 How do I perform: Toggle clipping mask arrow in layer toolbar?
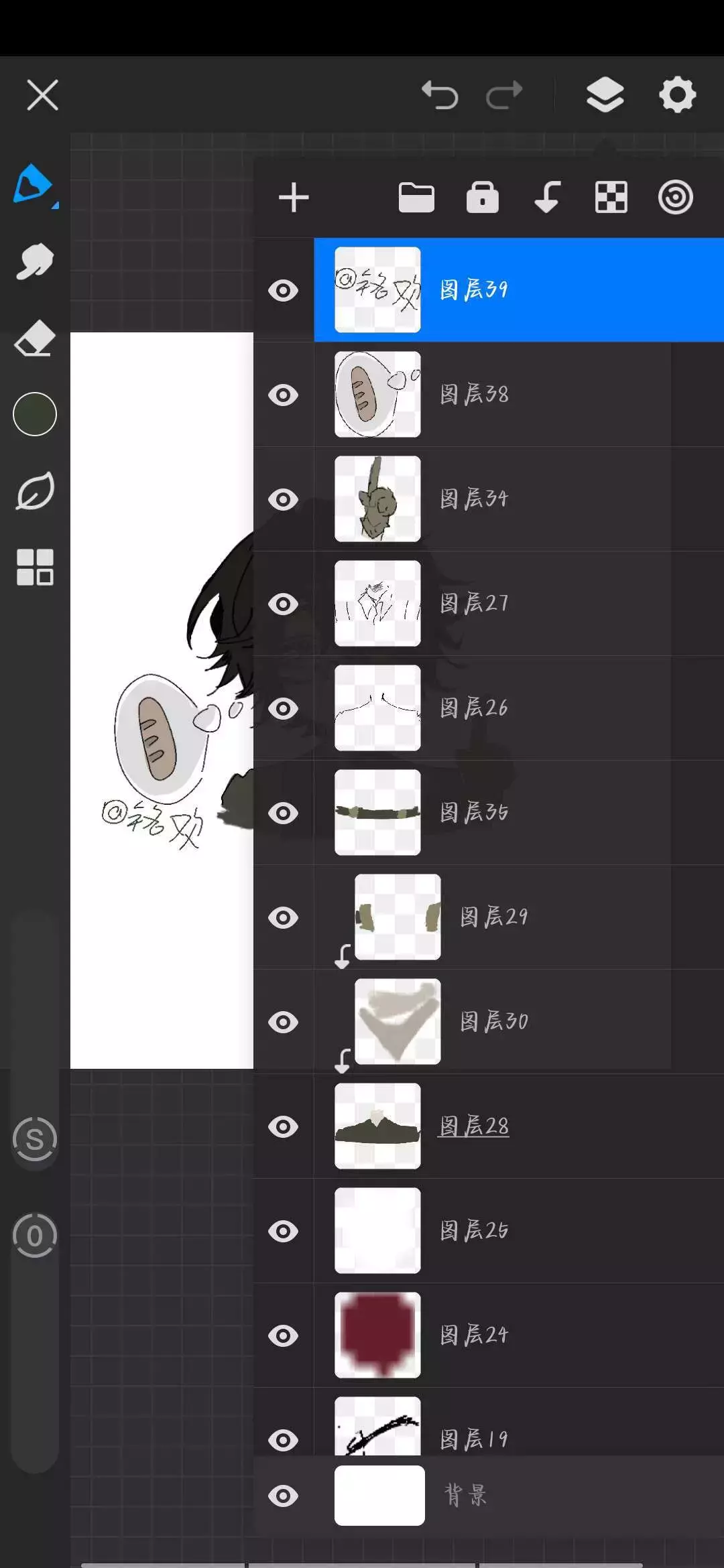(x=547, y=197)
